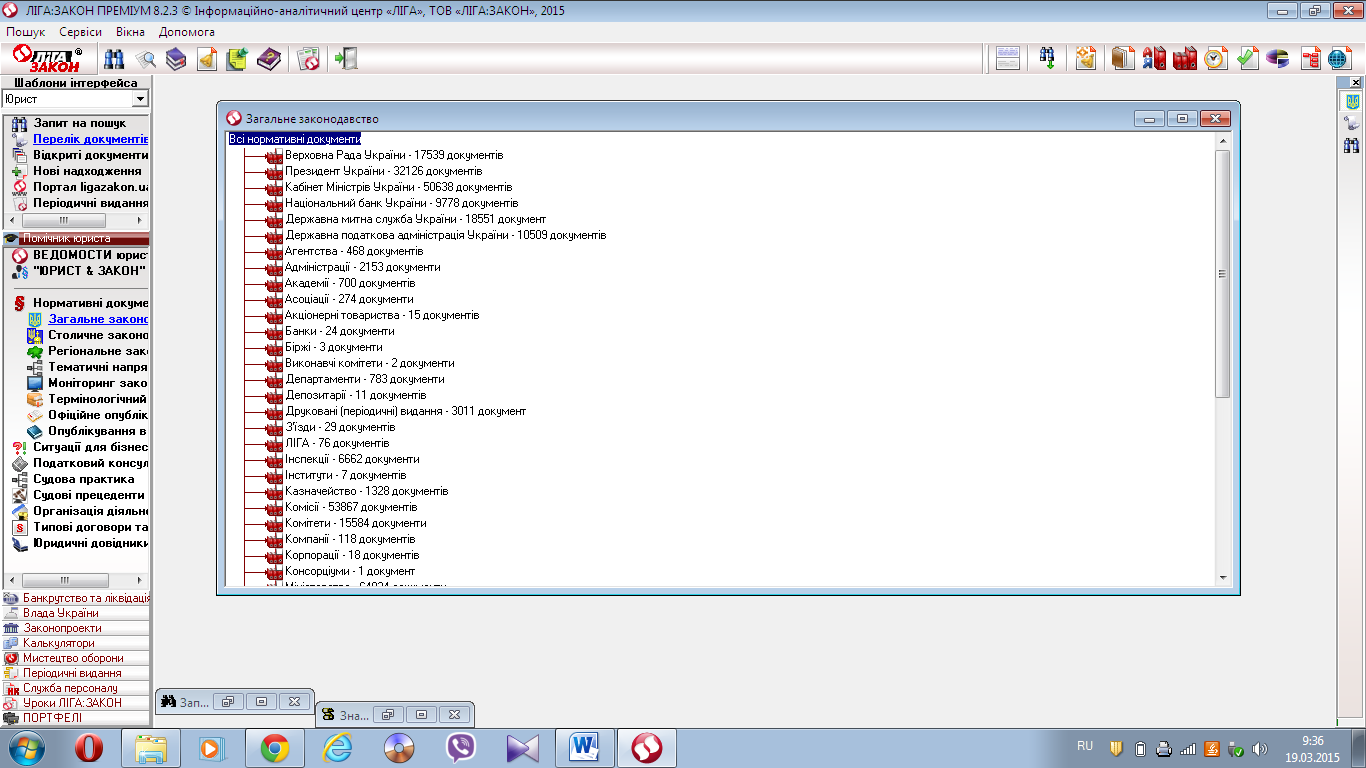Click the exit door toolbar icon
This screenshot has height=768, width=1366.
(x=346, y=59)
